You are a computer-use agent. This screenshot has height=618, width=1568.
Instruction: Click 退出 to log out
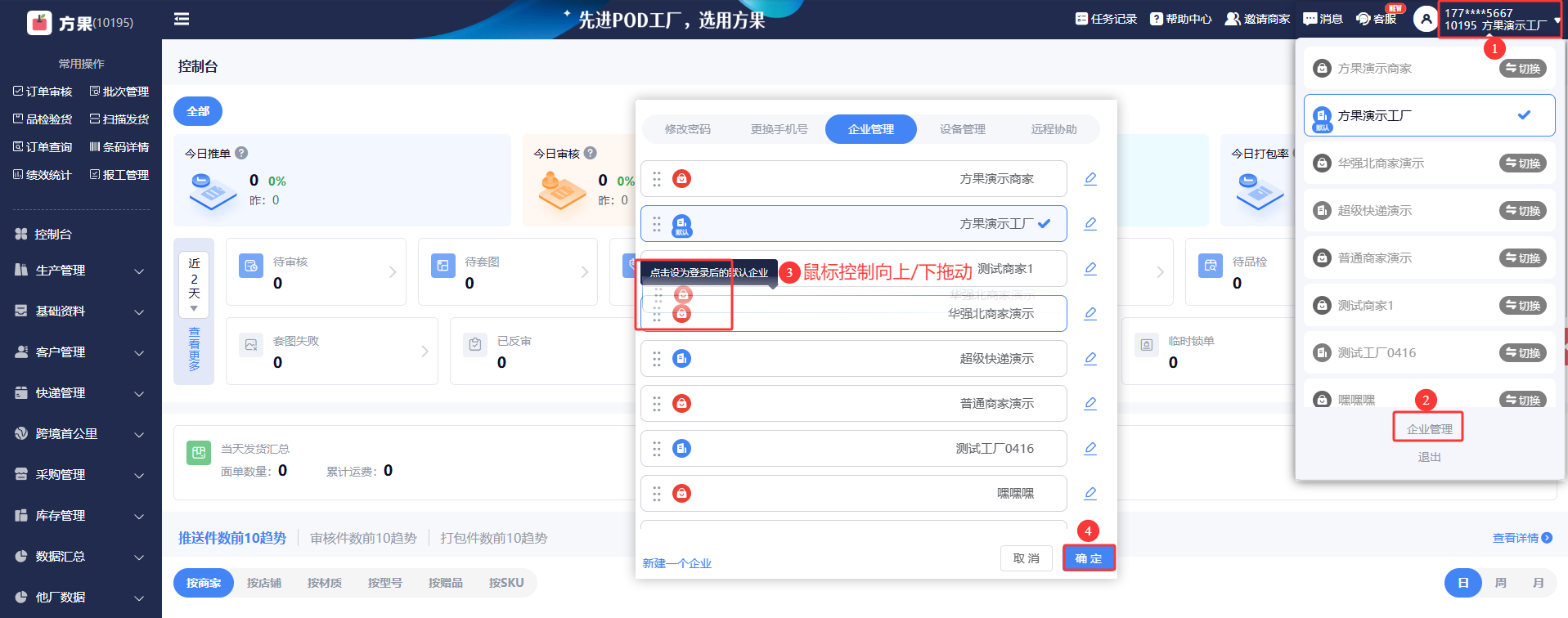[x=1429, y=457]
